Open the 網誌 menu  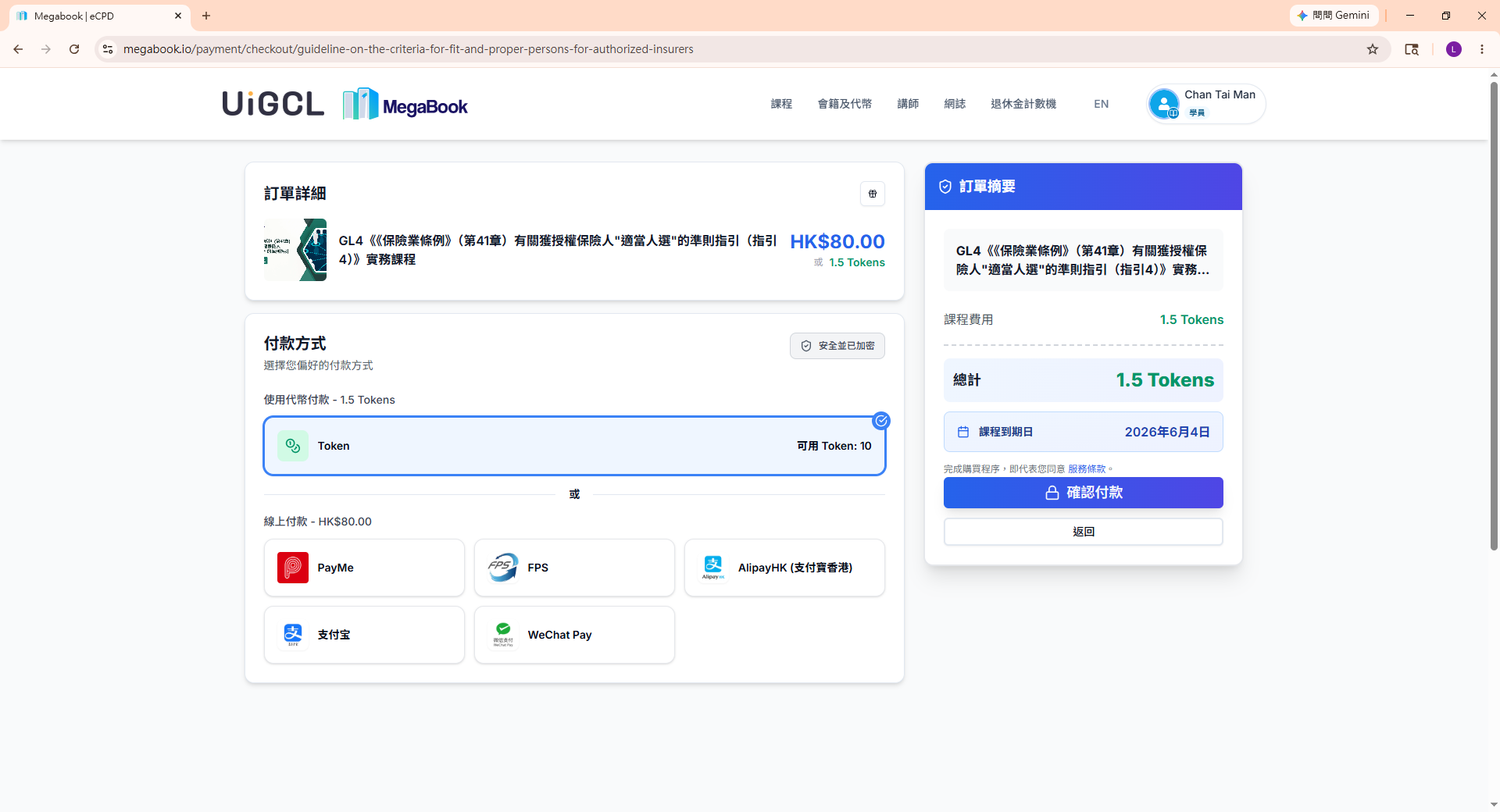coord(955,104)
